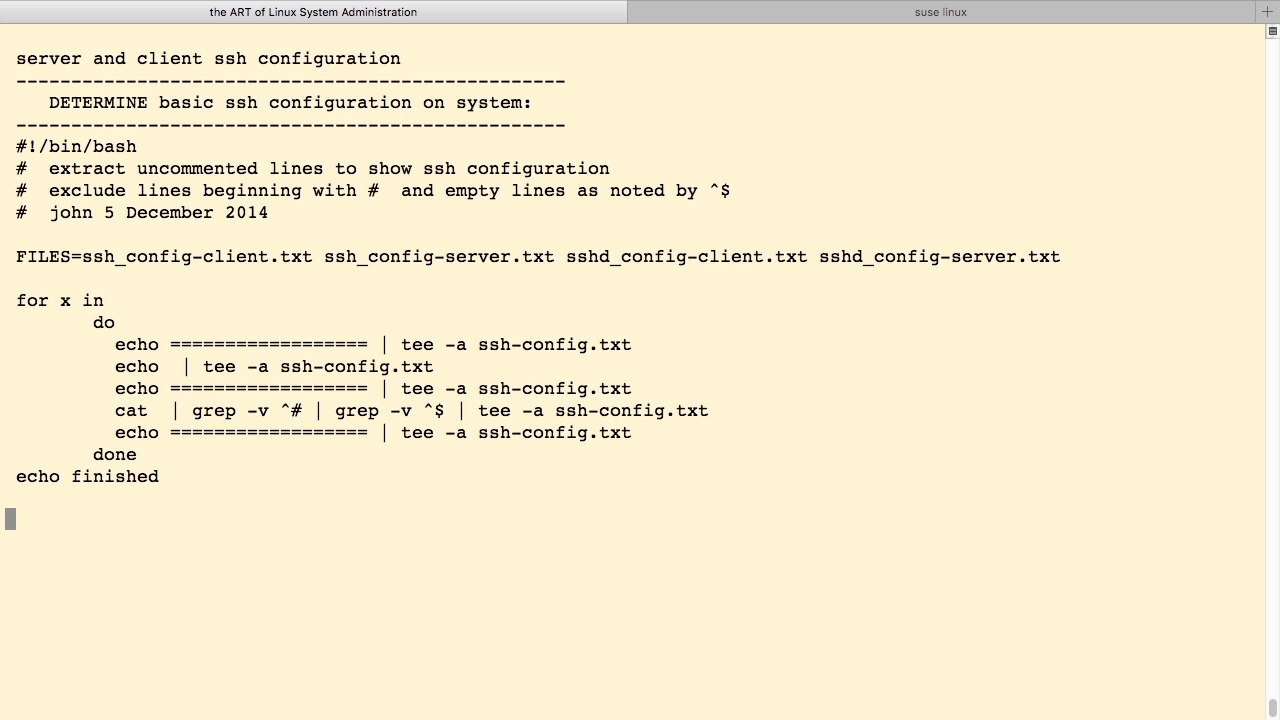Screen dimensions: 1280x720
Task: Click the terminal cursor block
Action: tap(10, 519)
